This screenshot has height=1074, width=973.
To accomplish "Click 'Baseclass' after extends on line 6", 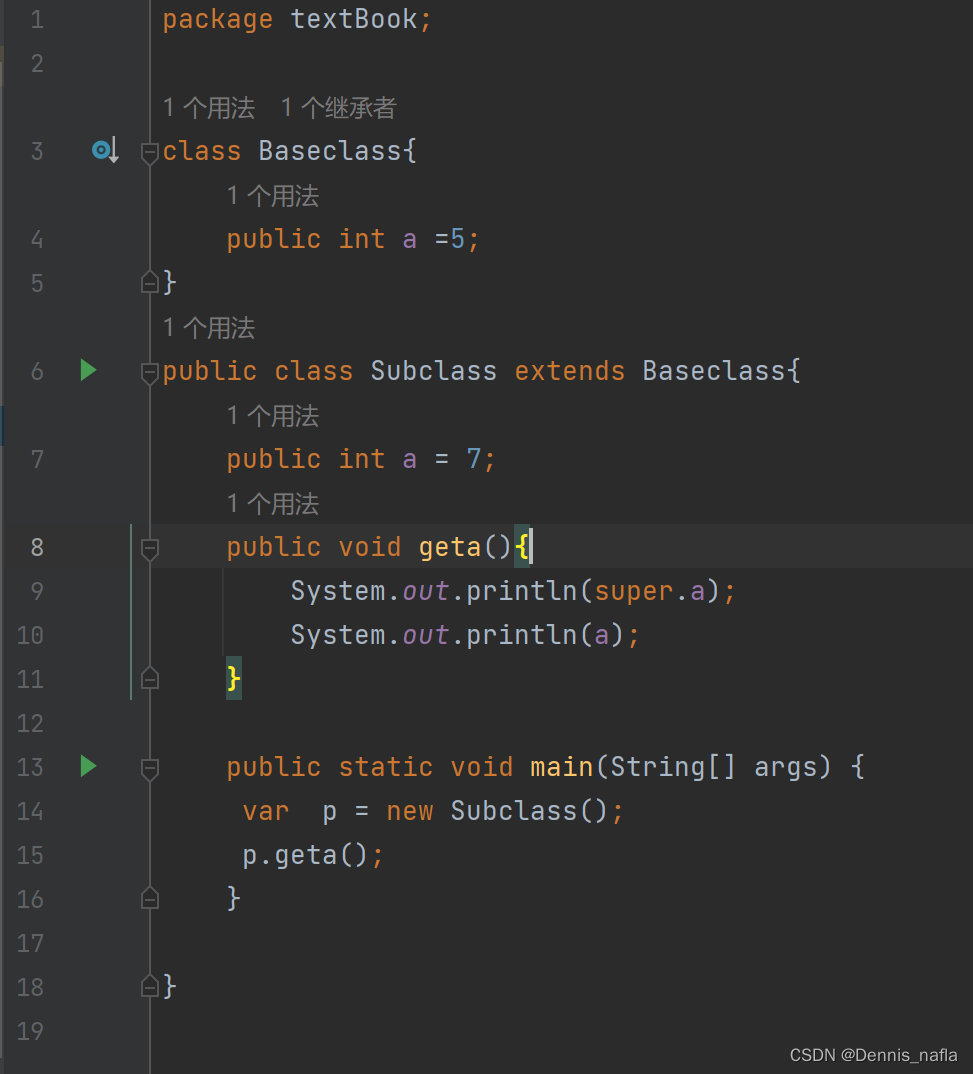I will [x=713, y=371].
